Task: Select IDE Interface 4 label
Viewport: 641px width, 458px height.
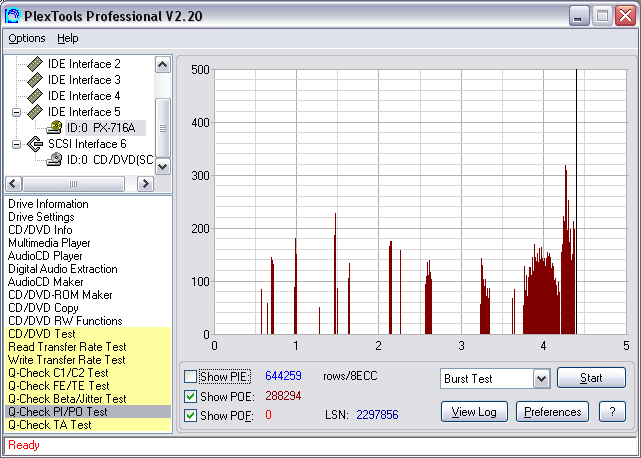Action: click(84, 96)
